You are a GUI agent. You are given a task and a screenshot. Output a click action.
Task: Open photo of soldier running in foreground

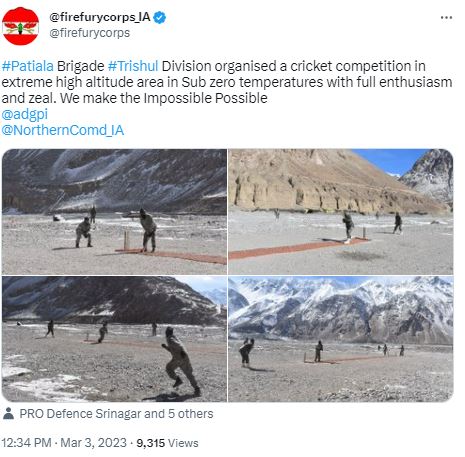tap(114, 339)
